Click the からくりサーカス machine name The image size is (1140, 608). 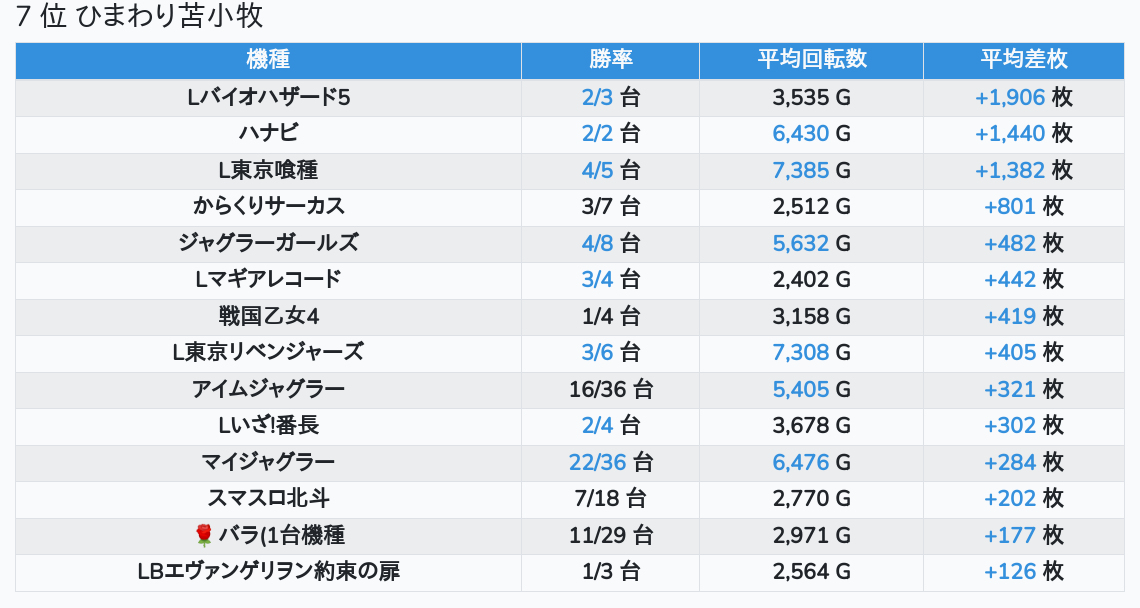point(268,207)
